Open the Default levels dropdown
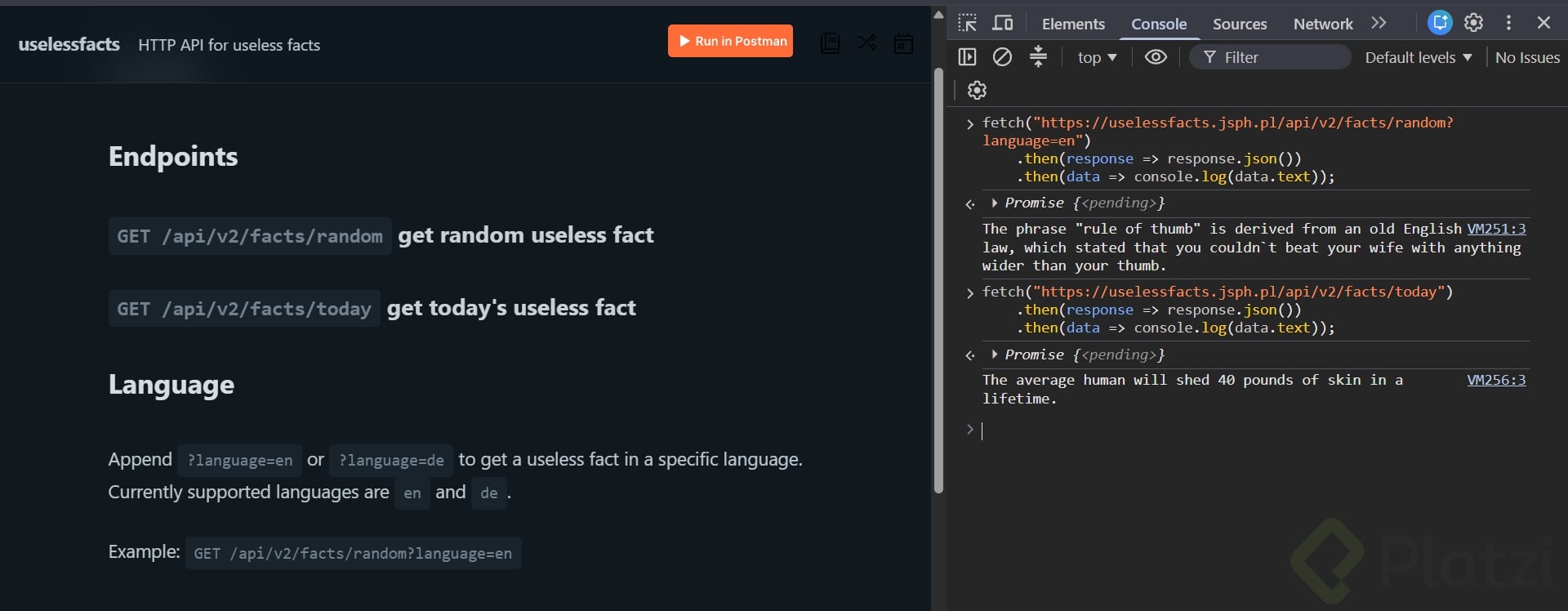This screenshot has height=611, width=1568. (x=1419, y=57)
